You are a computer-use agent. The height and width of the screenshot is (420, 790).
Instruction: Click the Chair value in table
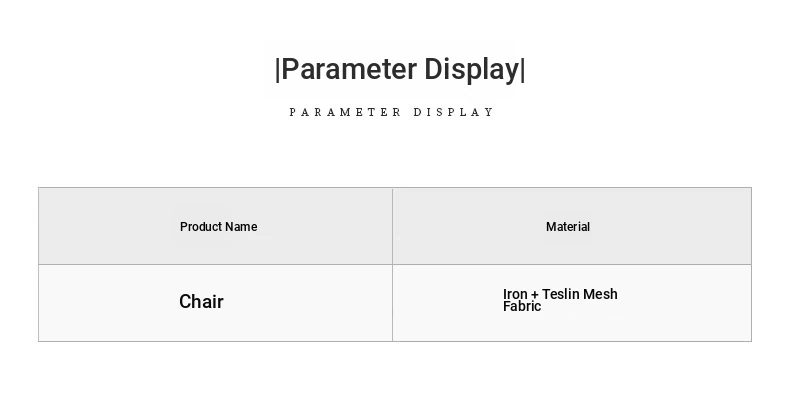(x=201, y=302)
